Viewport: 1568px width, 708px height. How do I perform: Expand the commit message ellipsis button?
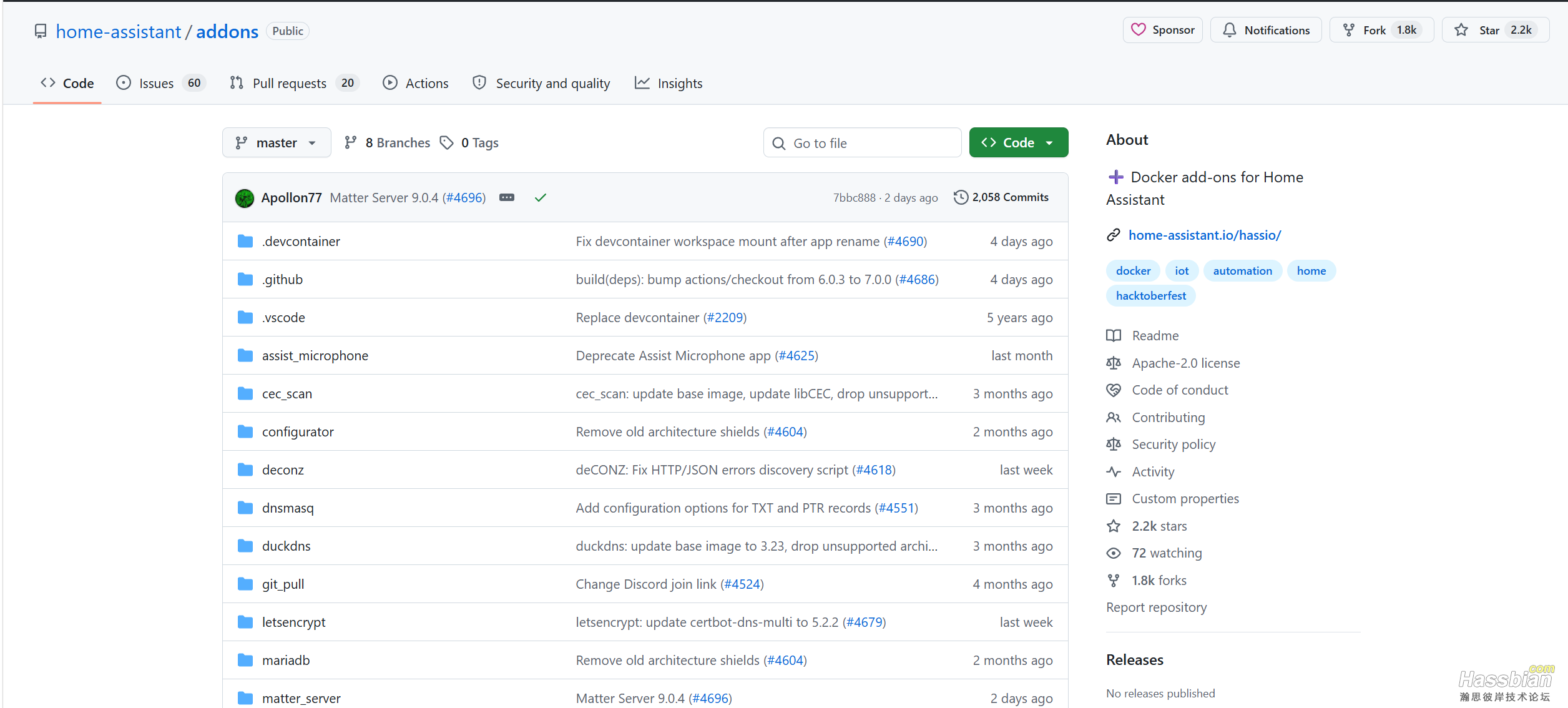507,198
